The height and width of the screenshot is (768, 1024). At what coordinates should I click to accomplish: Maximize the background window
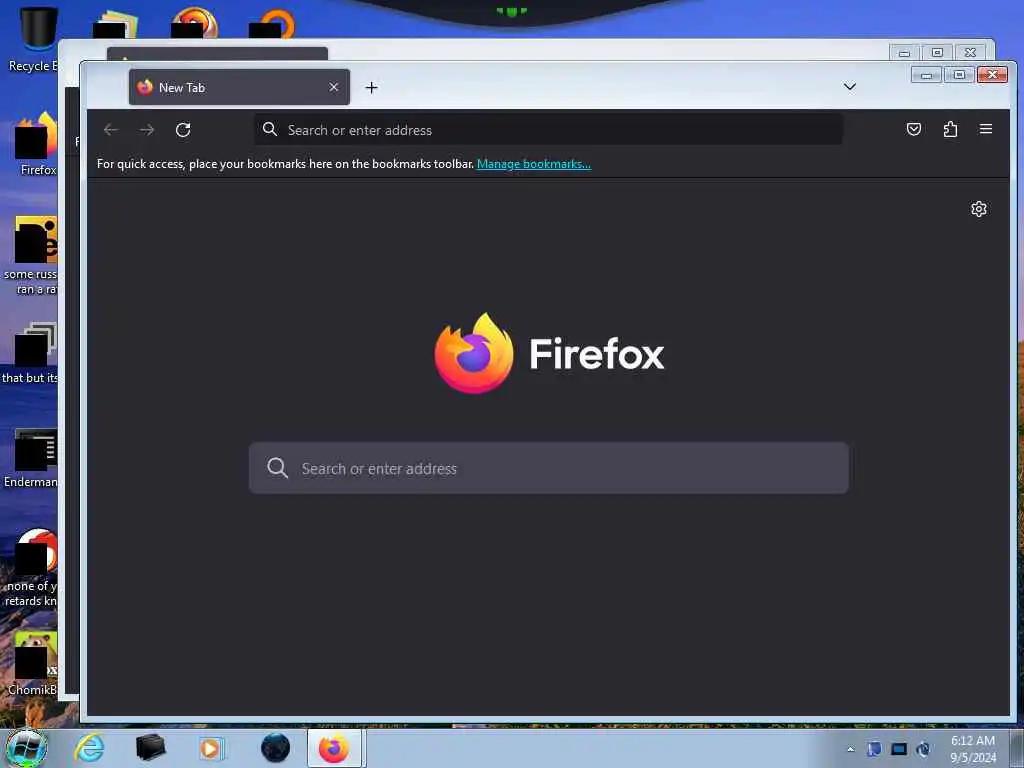click(x=937, y=52)
